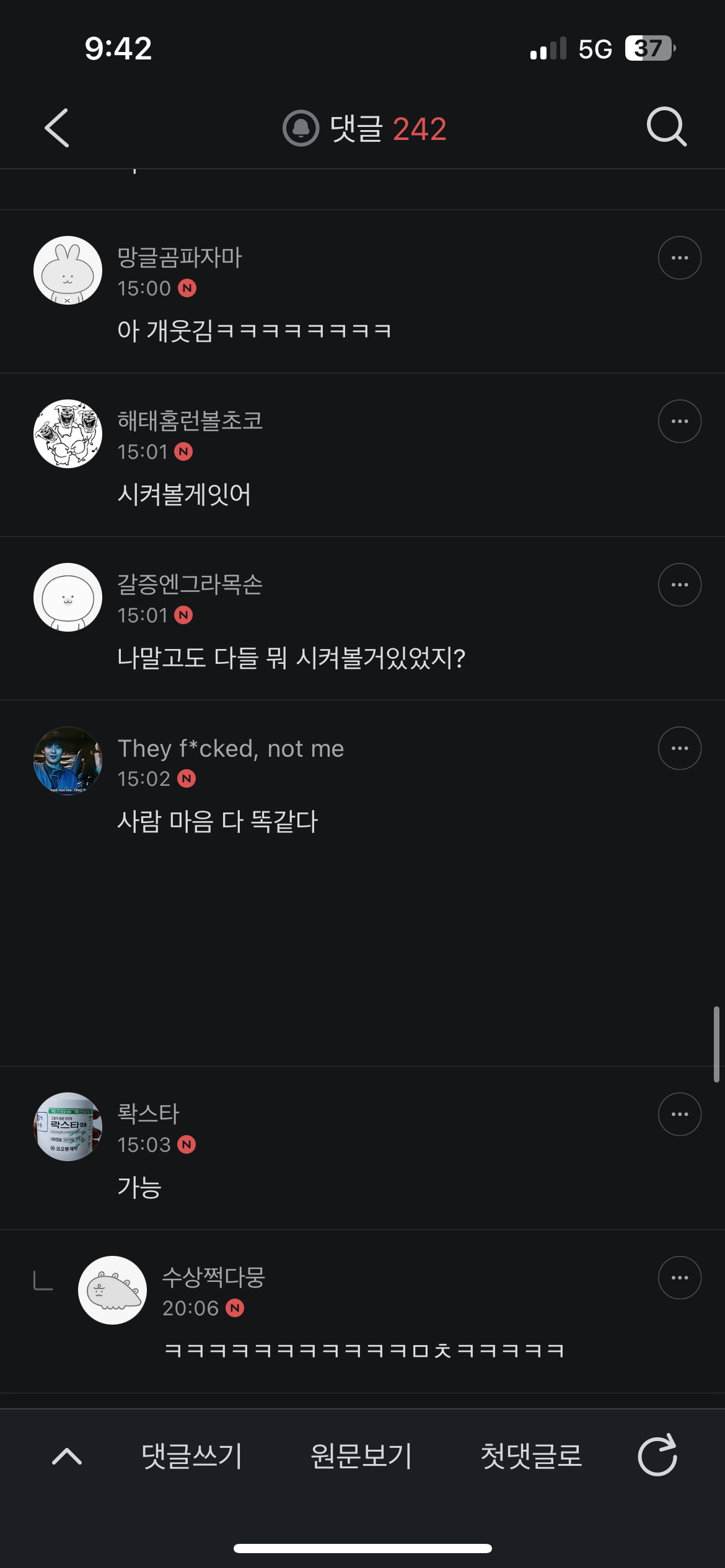
Task: View 롹스타's profile picture
Action: [68, 1126]
